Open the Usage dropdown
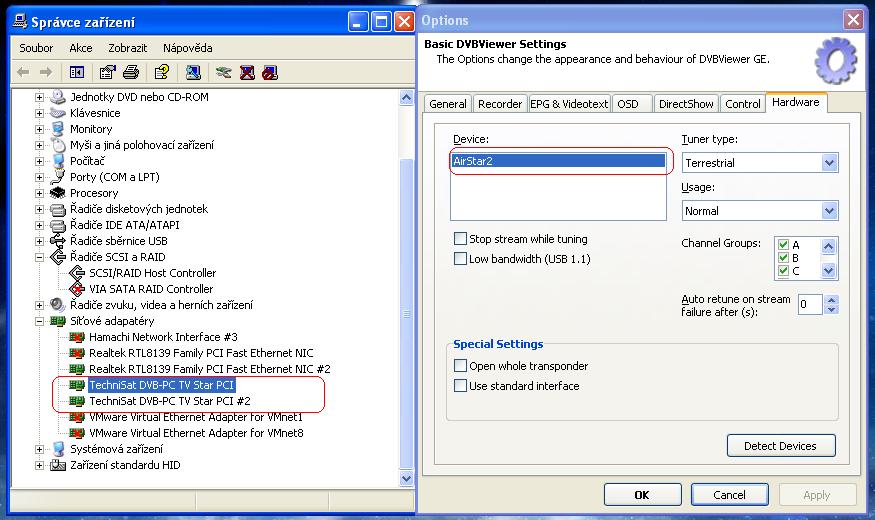 829,211
